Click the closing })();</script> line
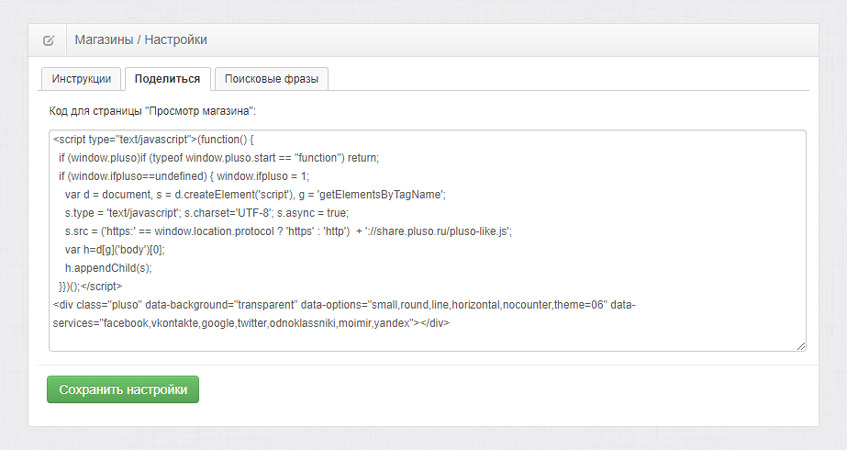This screenshot has width=847, height=450. (91, 286)
